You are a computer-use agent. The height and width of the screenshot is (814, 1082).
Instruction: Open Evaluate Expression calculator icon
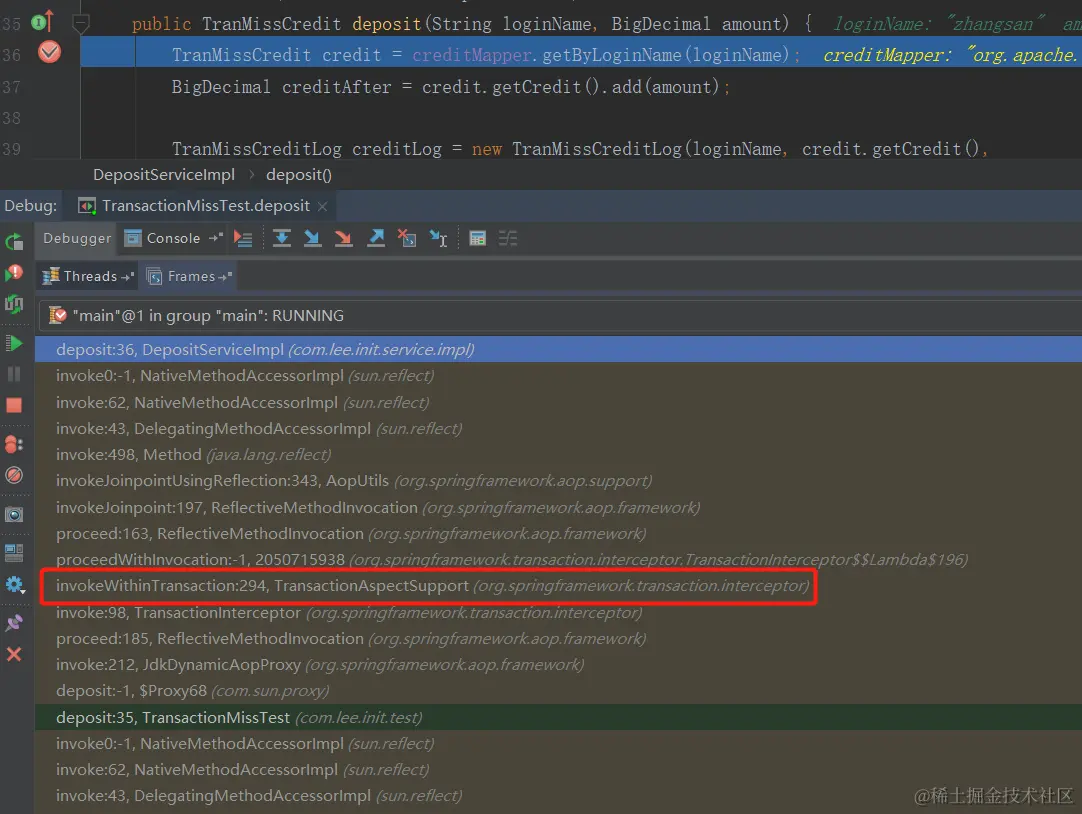coord(478,239)
